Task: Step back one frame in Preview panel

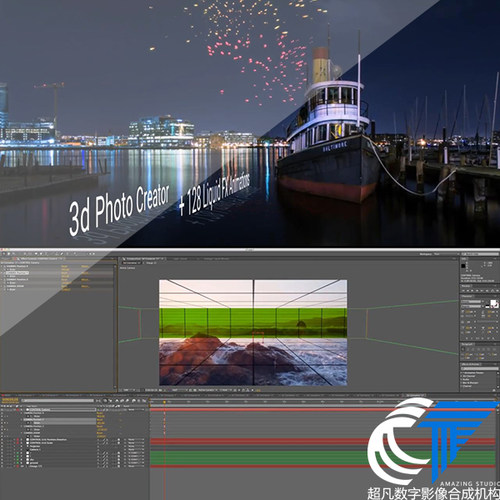Action: (x=468, y=291)
